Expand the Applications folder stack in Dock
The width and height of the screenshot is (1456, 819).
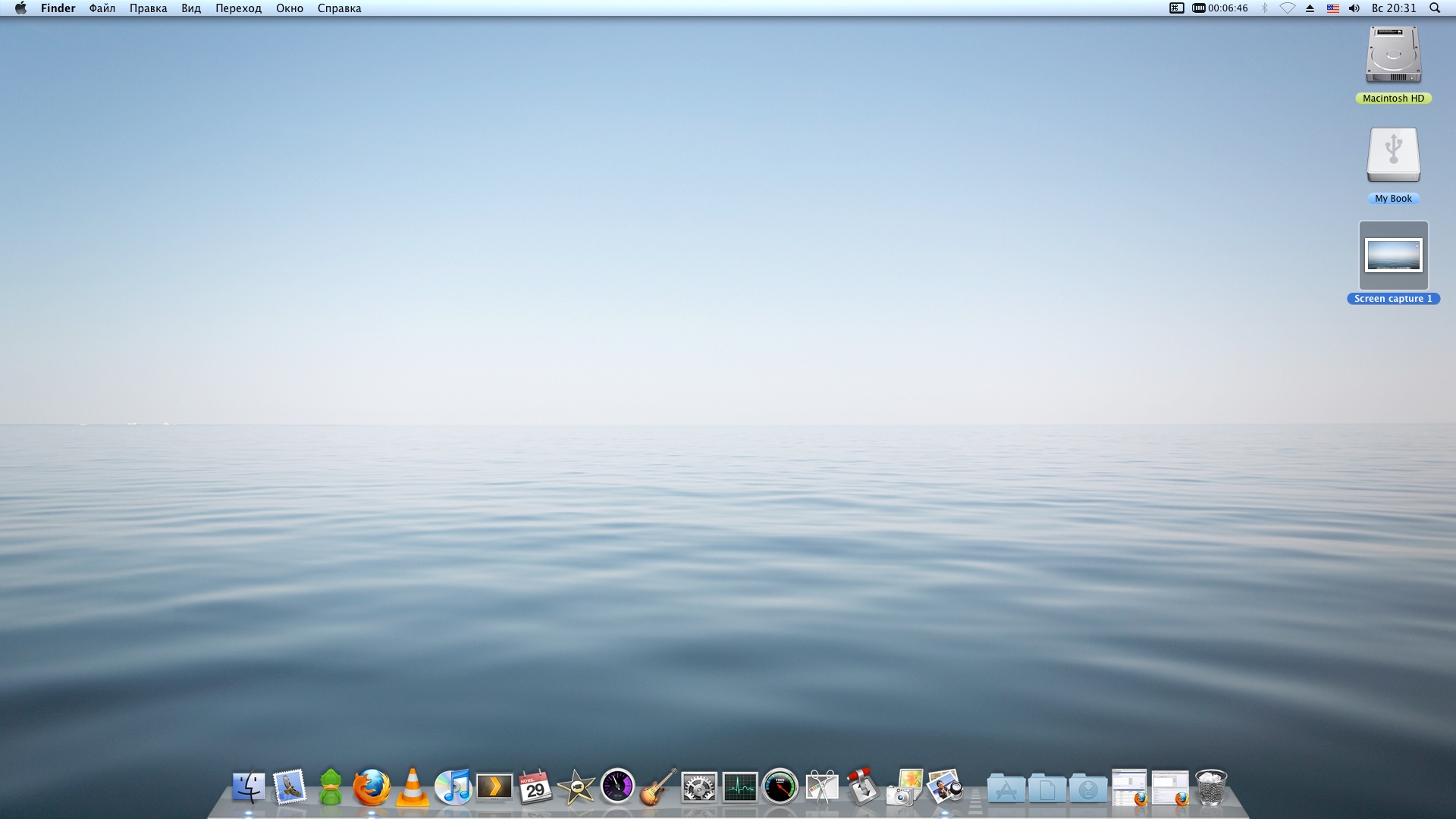point(1006,789)
